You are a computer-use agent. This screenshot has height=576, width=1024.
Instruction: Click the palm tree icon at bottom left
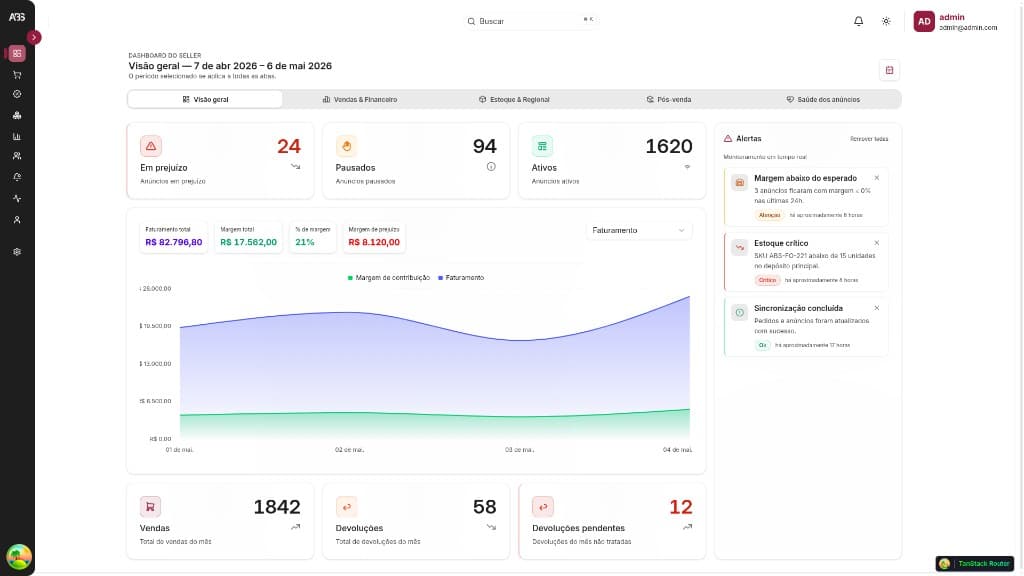coord(18,556)
